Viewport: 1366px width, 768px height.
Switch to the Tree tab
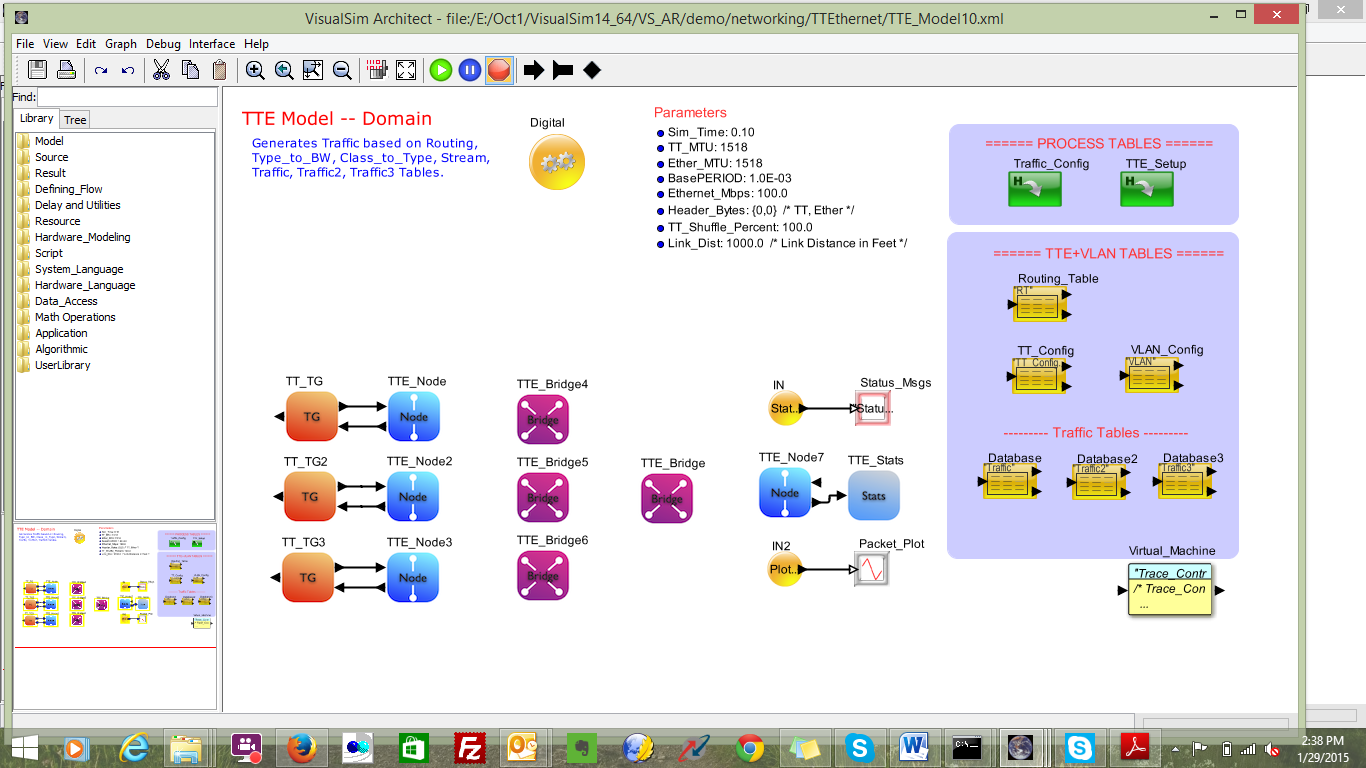[75, 120]
